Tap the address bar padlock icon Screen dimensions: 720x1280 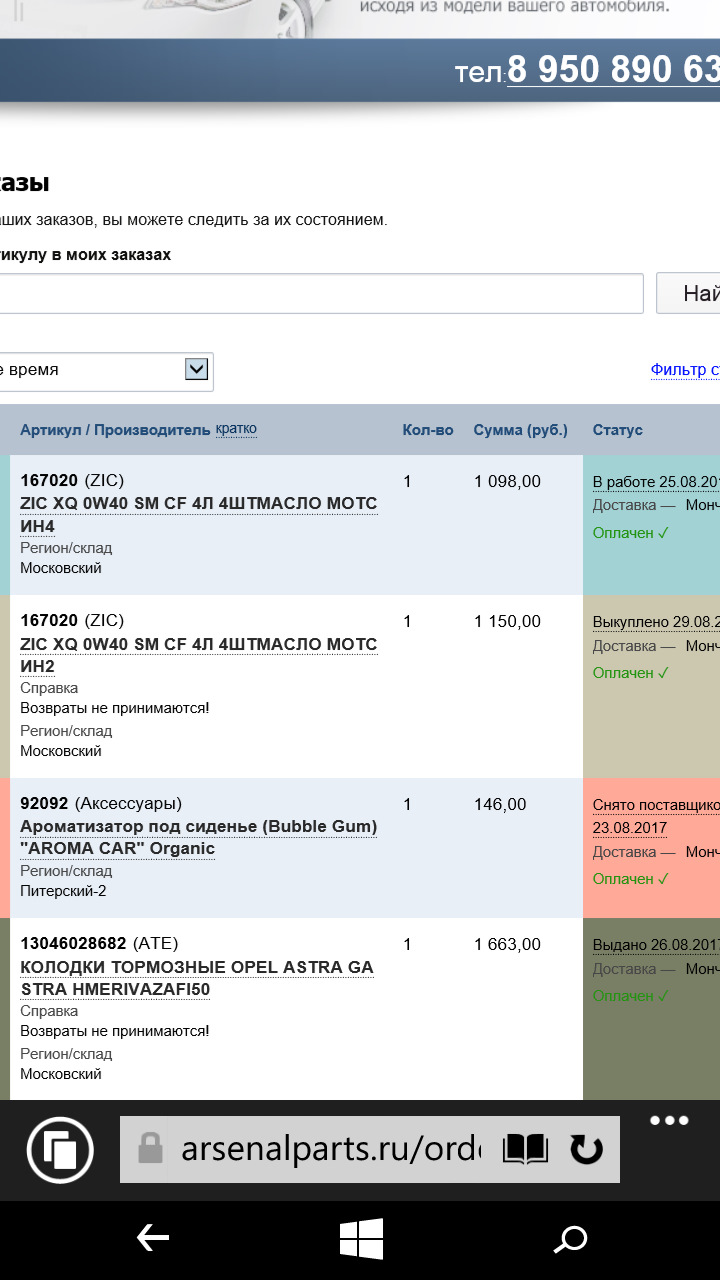pyautogui.click(x=150, y=1149)
